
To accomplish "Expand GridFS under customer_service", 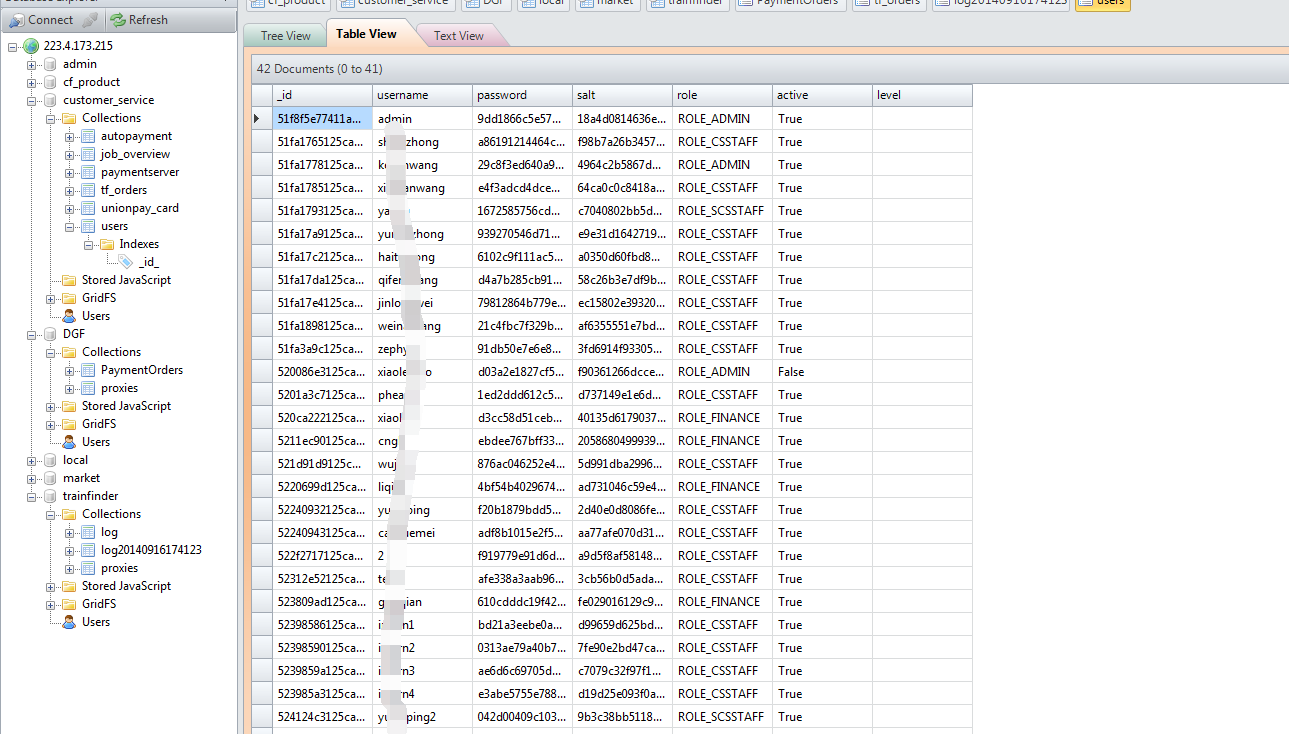I will (50, 298).
